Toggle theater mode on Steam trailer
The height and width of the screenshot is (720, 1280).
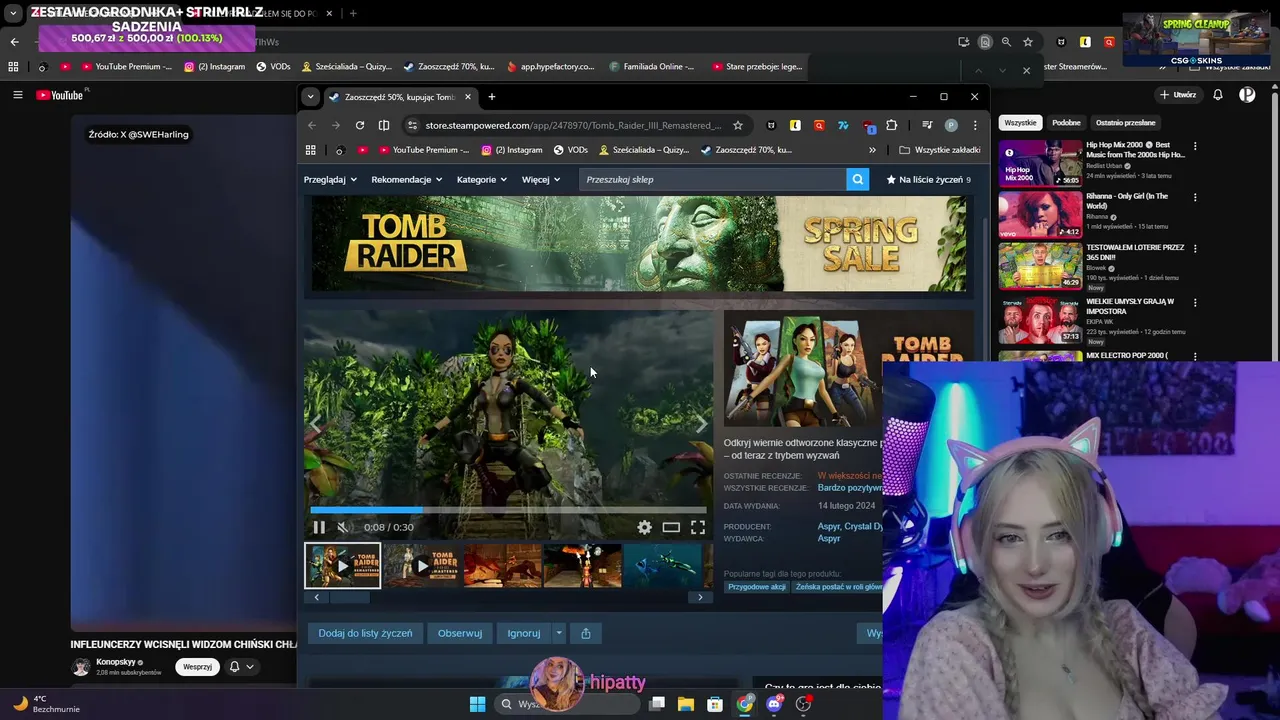coord(671,527)
